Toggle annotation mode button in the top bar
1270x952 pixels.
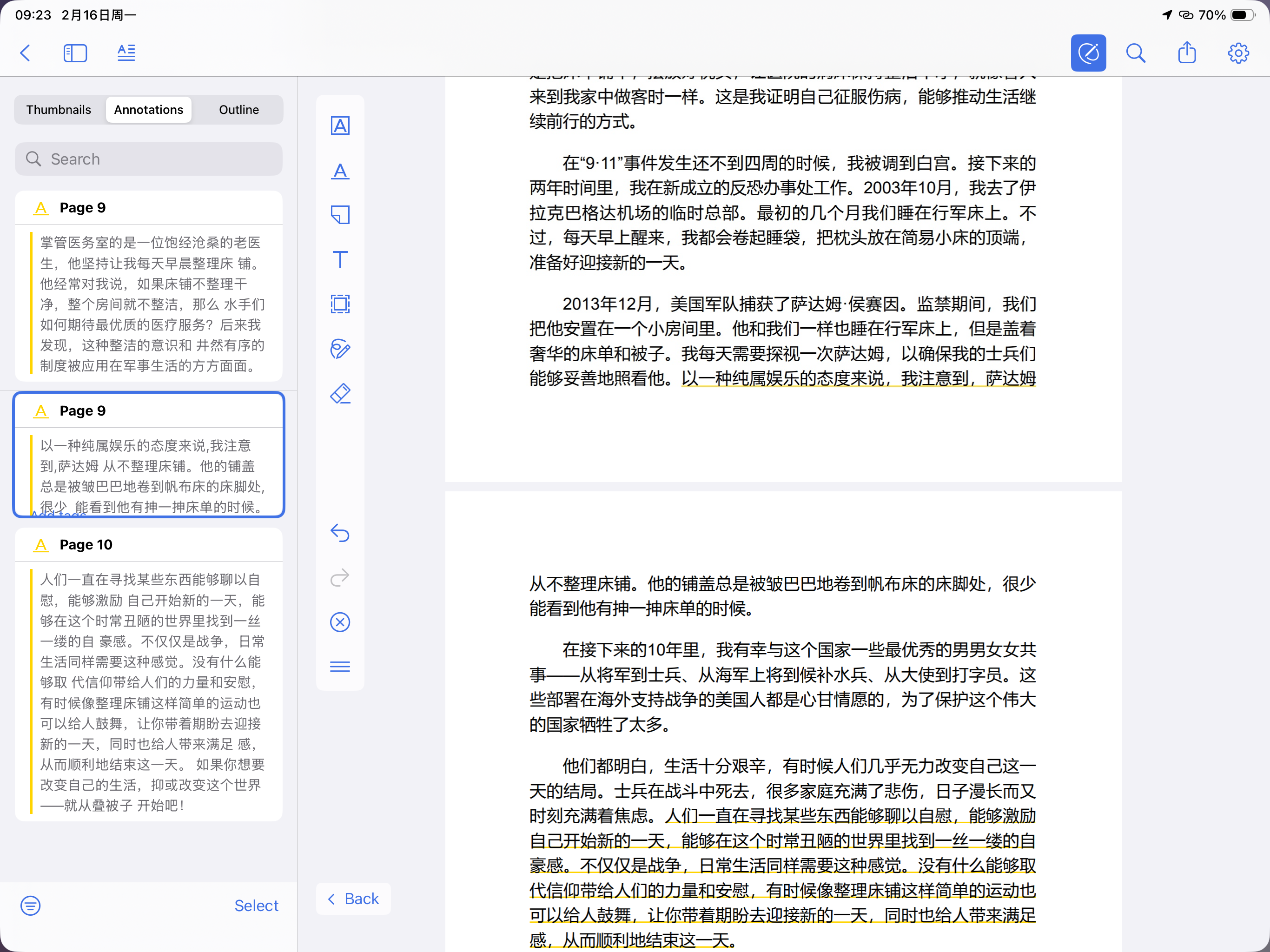click(x=1088, y=53)
